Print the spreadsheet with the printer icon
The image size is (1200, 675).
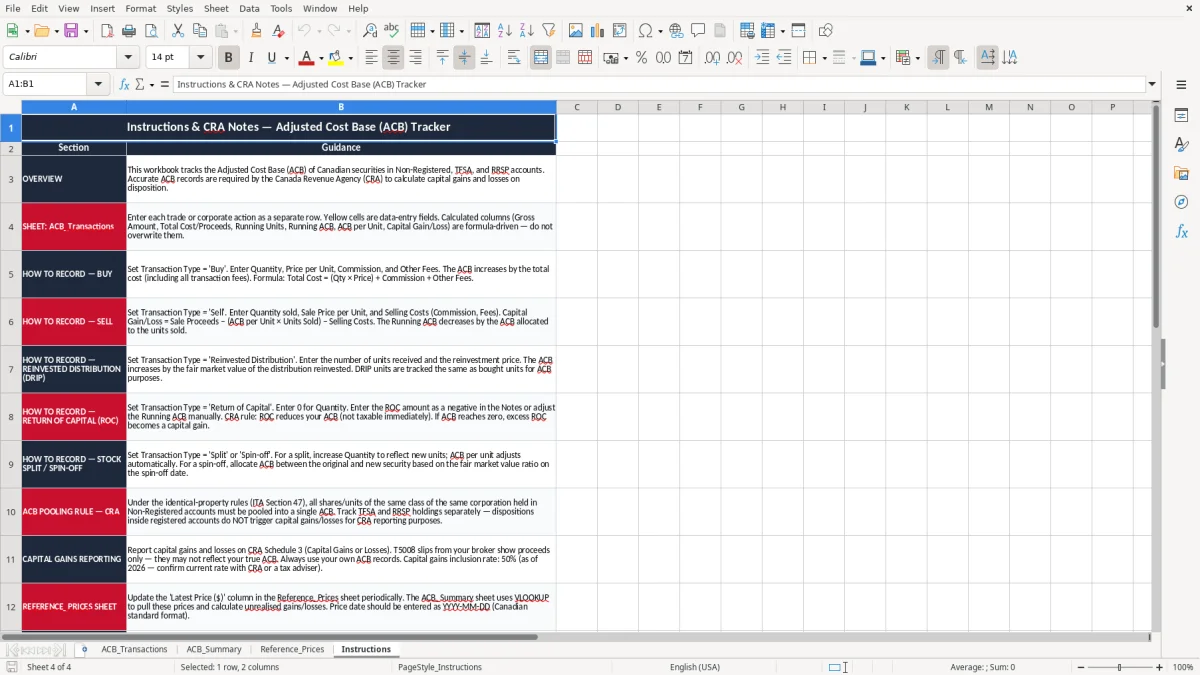(130, 31)
